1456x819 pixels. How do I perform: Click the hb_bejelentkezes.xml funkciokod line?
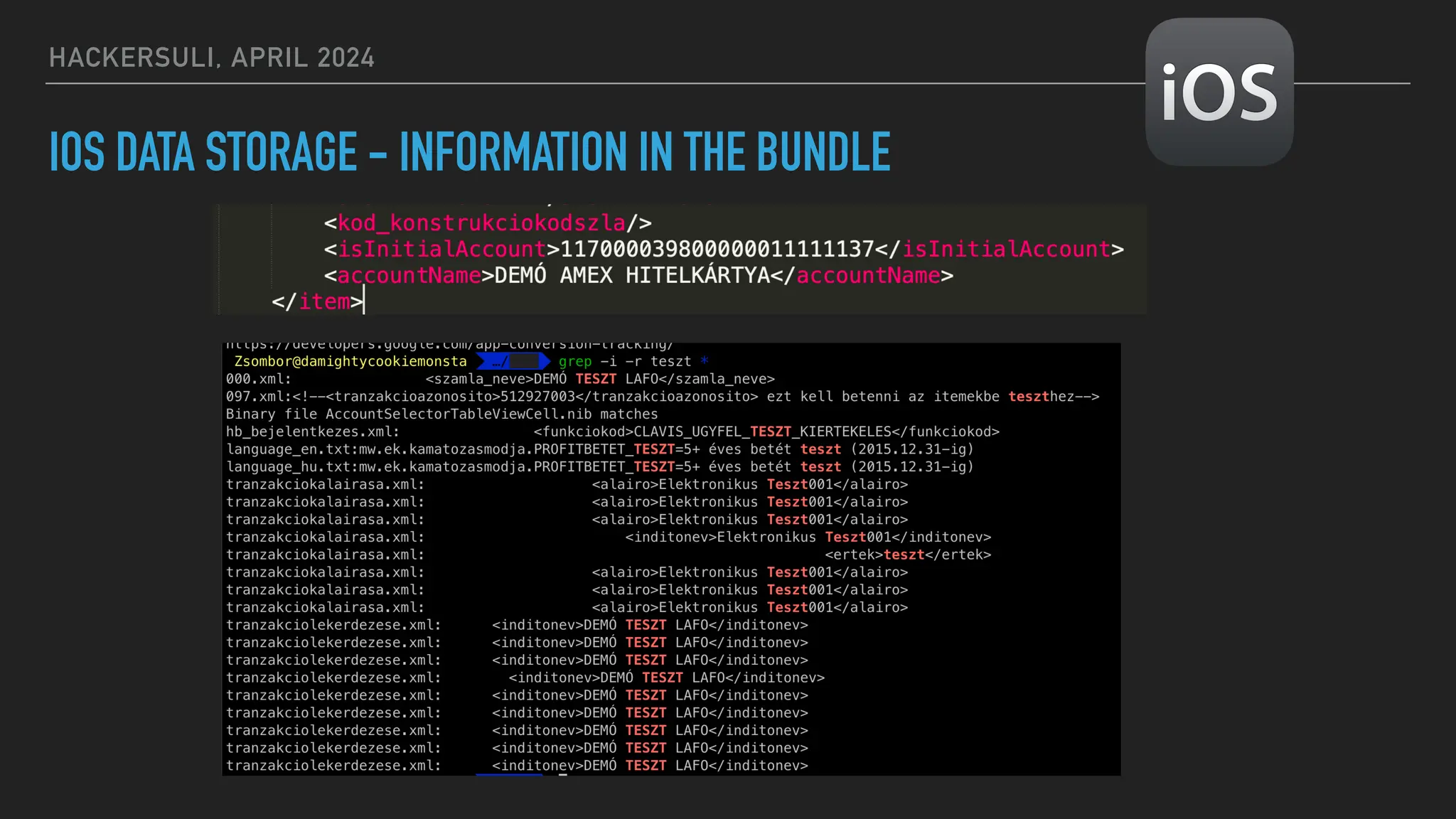pos(613,432)
